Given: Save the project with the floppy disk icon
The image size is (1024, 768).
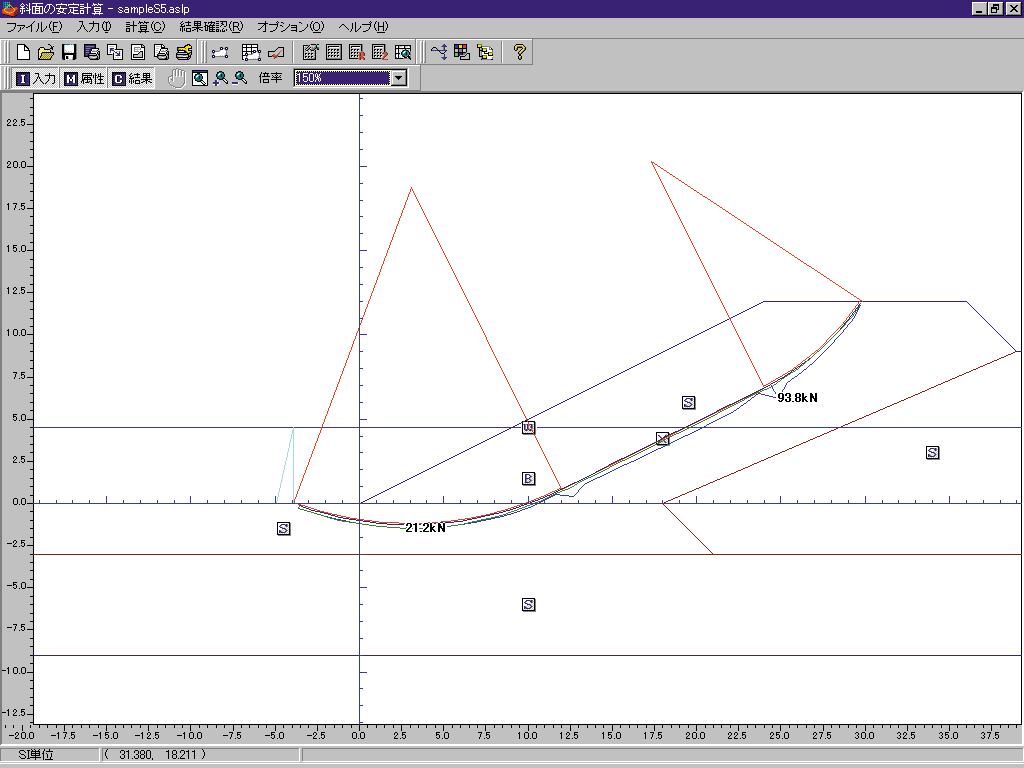Looking at the screenshot, I should click(x=69, y=52).
